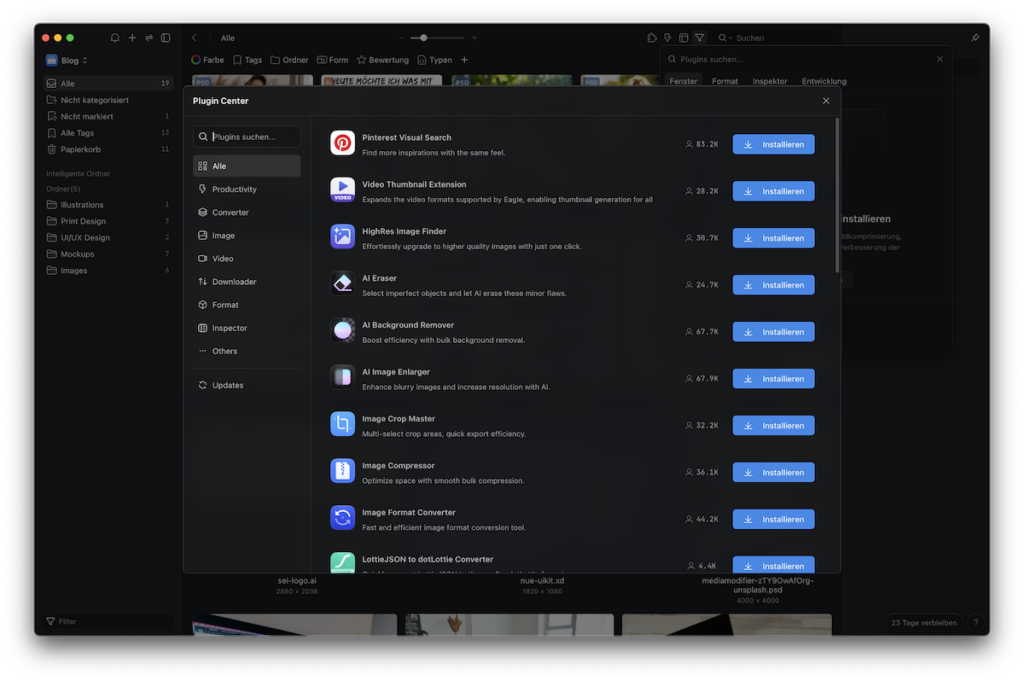Click the switch arrows icon in sidebar header
The width and height of the screenshot is (1024, 681).
tap(149, 38)
